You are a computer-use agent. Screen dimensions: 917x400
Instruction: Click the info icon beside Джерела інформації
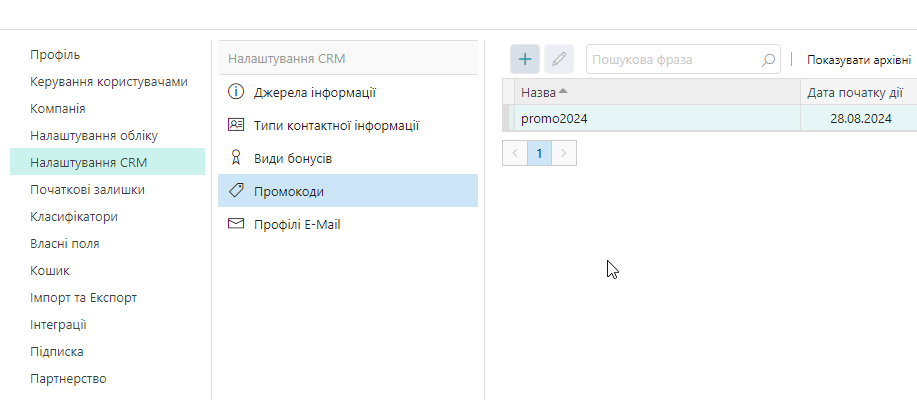(236, 93)
